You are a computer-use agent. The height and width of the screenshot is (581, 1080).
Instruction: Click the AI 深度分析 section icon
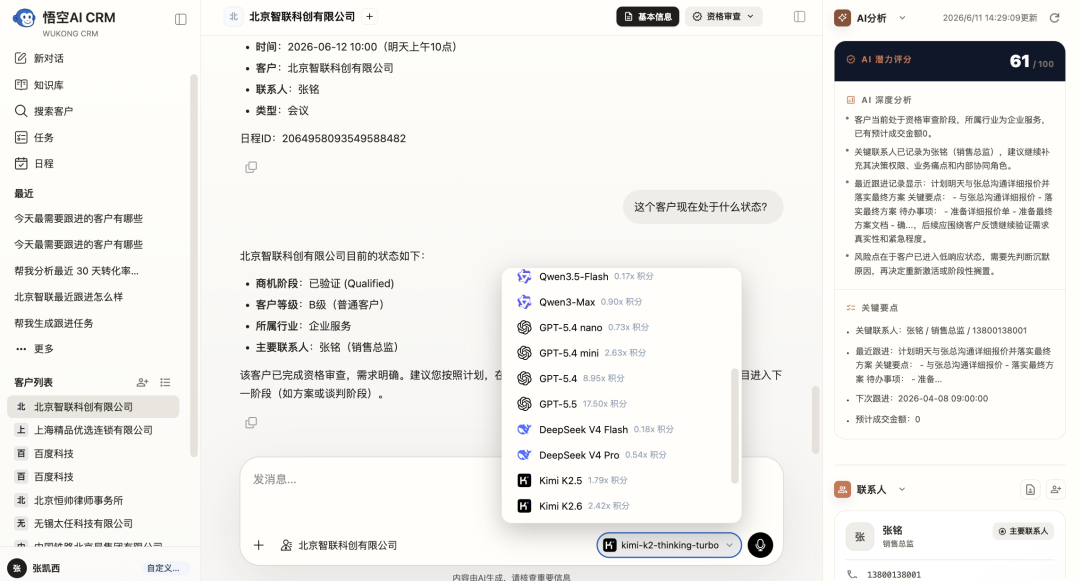[851, 100]
